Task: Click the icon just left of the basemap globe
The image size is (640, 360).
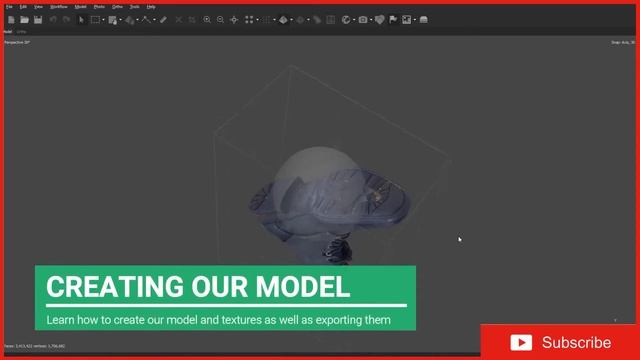Action: coord(331,20)
